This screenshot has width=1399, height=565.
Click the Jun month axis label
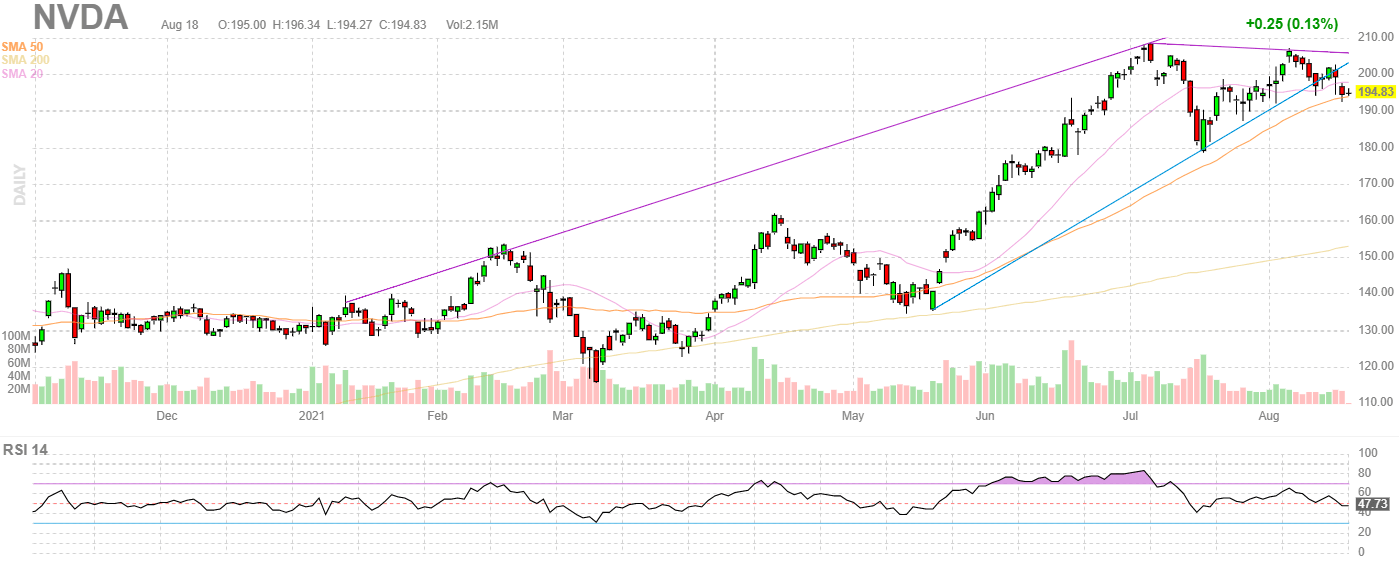click(x=985, y=415)
